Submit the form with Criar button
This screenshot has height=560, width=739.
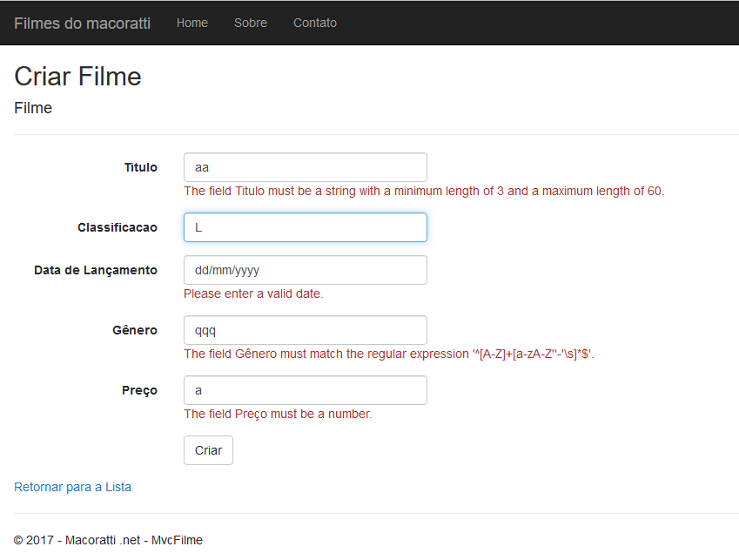[208, 450]
